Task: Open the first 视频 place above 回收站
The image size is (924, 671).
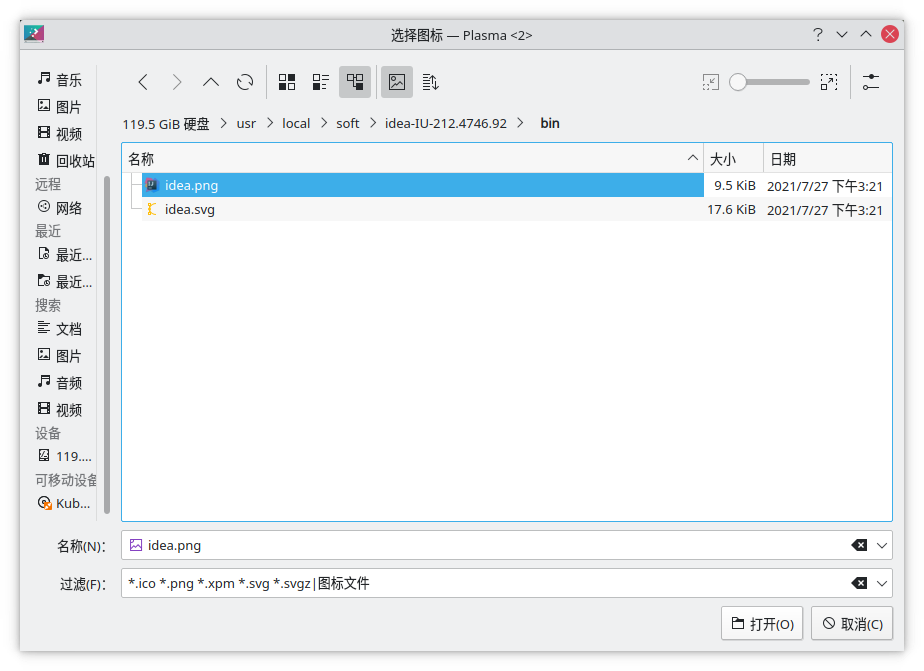Action: pos(60,134)
